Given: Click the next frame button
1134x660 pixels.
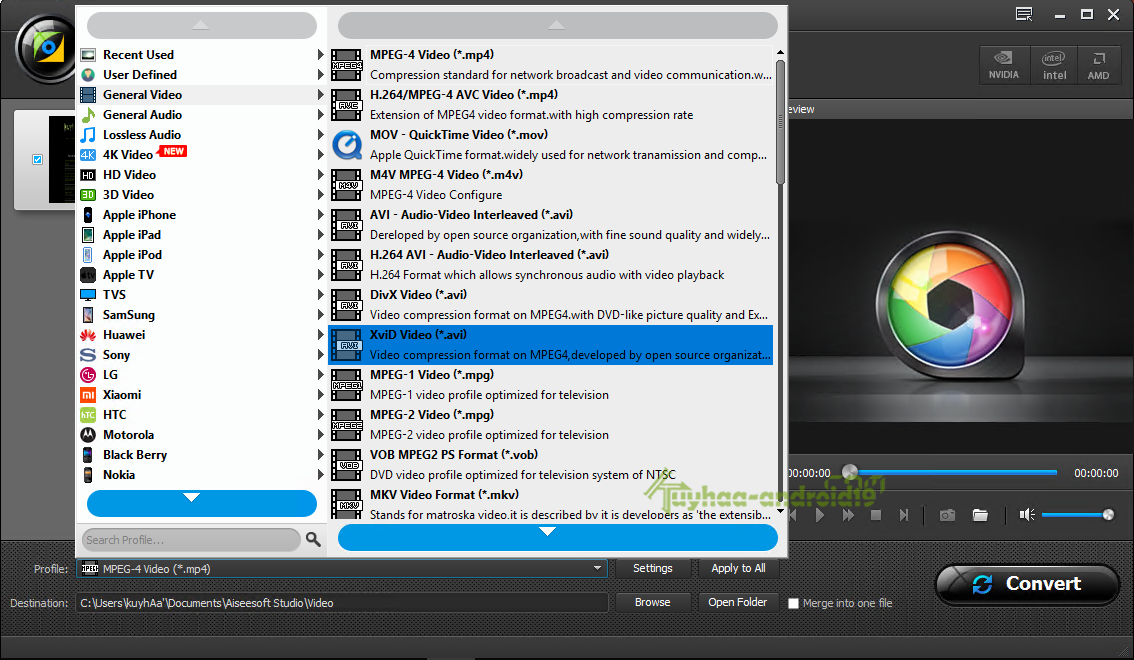Looking at the screenshot, I should tap(903, 515).
